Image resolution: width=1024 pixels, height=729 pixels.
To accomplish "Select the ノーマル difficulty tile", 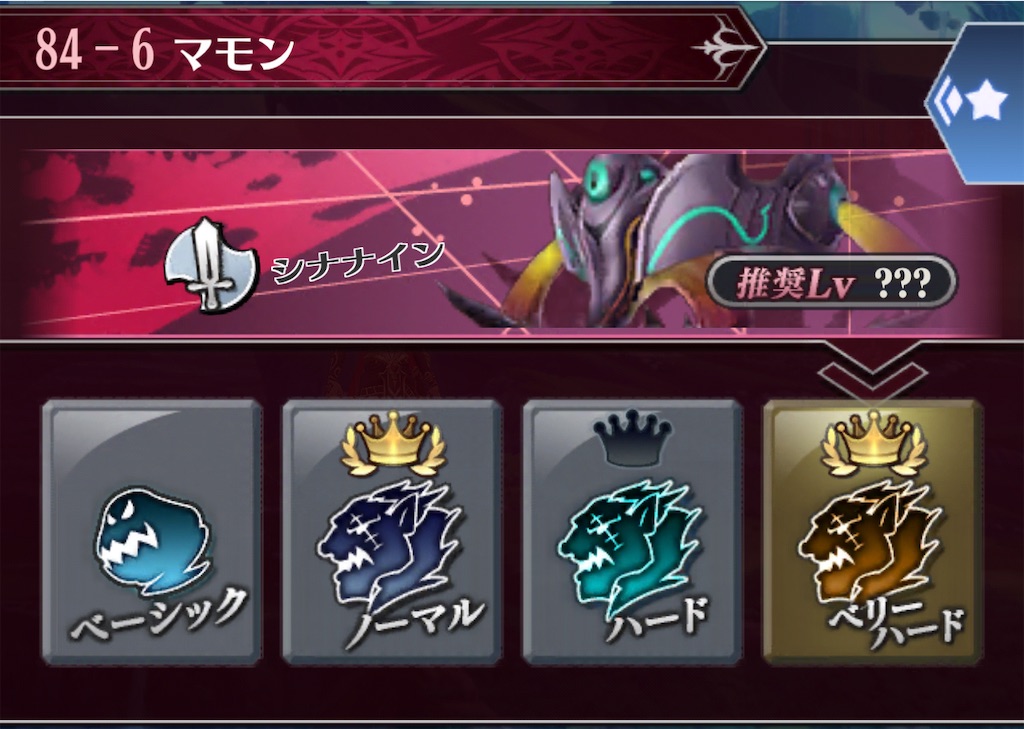I will click(x=392, y=533).
